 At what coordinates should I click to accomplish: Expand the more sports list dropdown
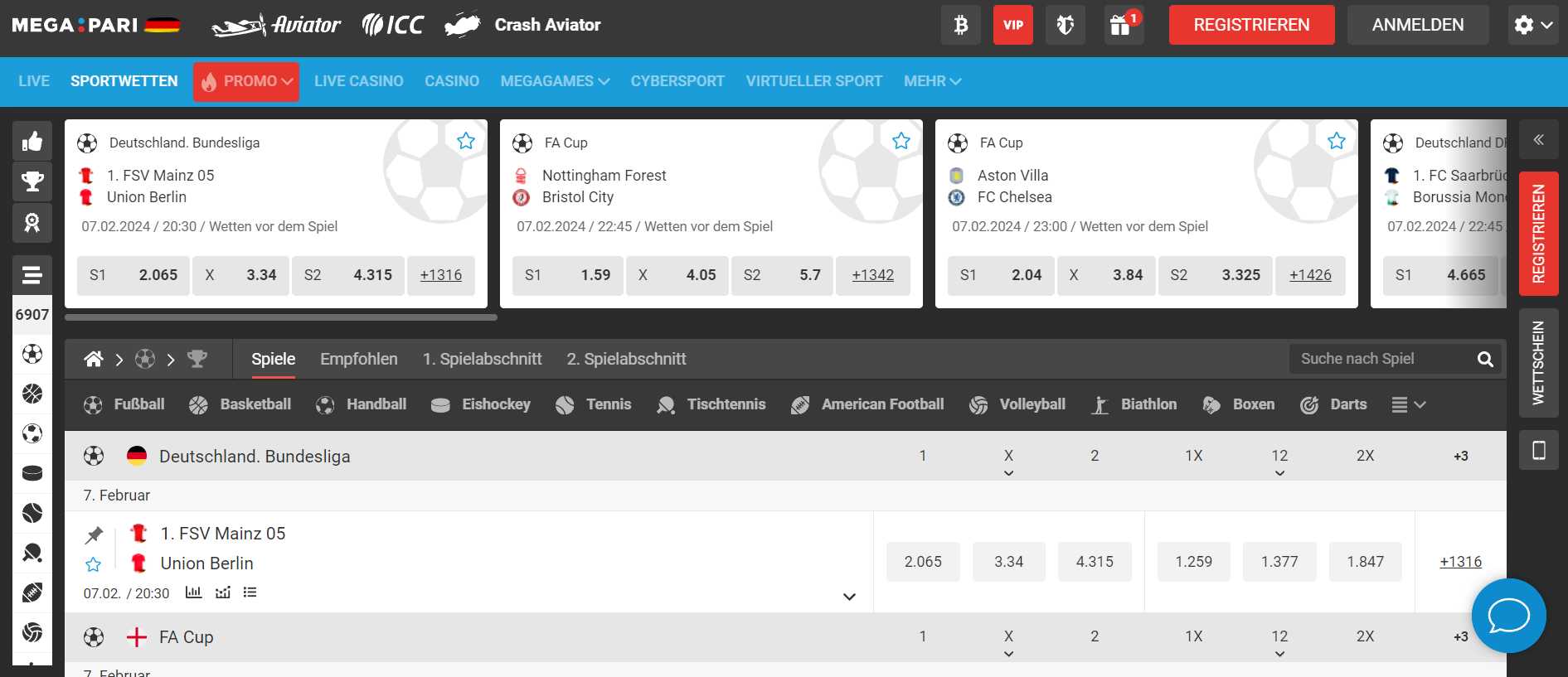(x=1409, y=404)
